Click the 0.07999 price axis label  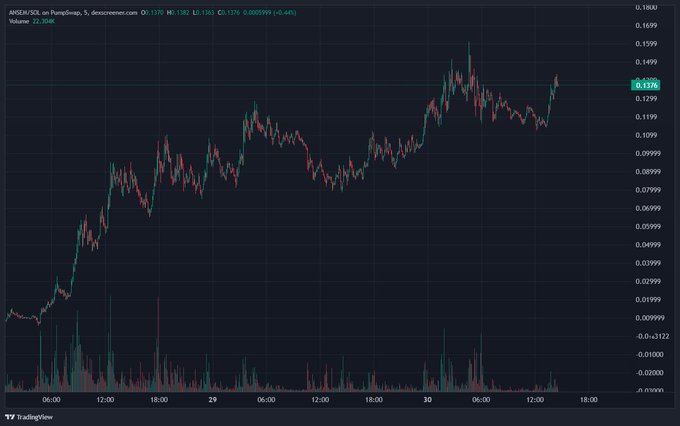coord(648,190)
